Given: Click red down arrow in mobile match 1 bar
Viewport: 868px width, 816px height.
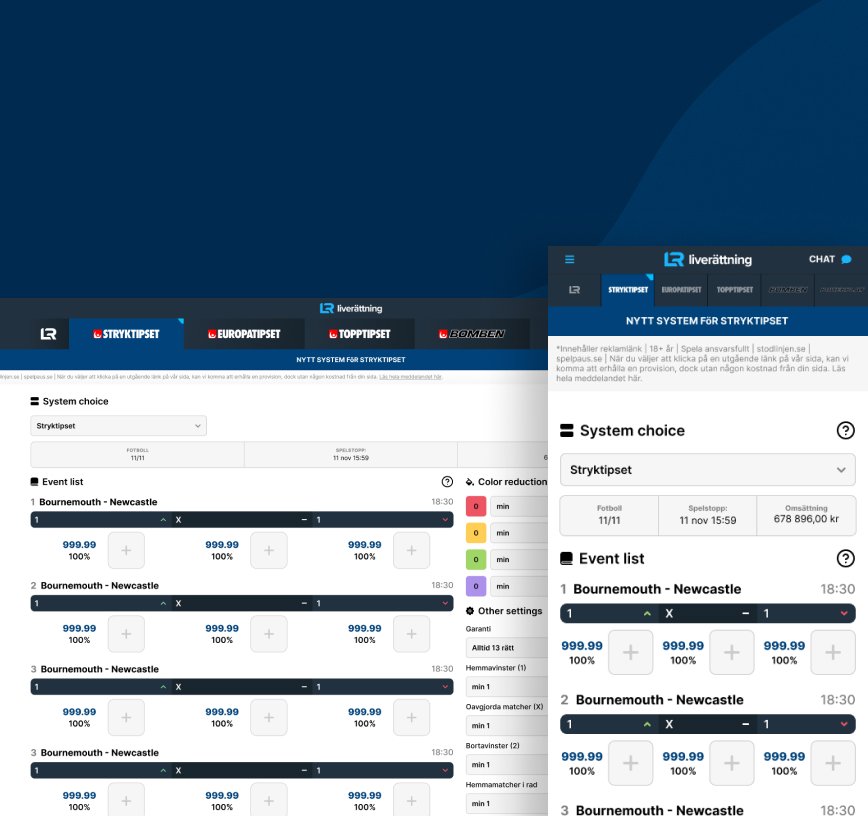Looking at the screenshot, I should click(844, 613).
